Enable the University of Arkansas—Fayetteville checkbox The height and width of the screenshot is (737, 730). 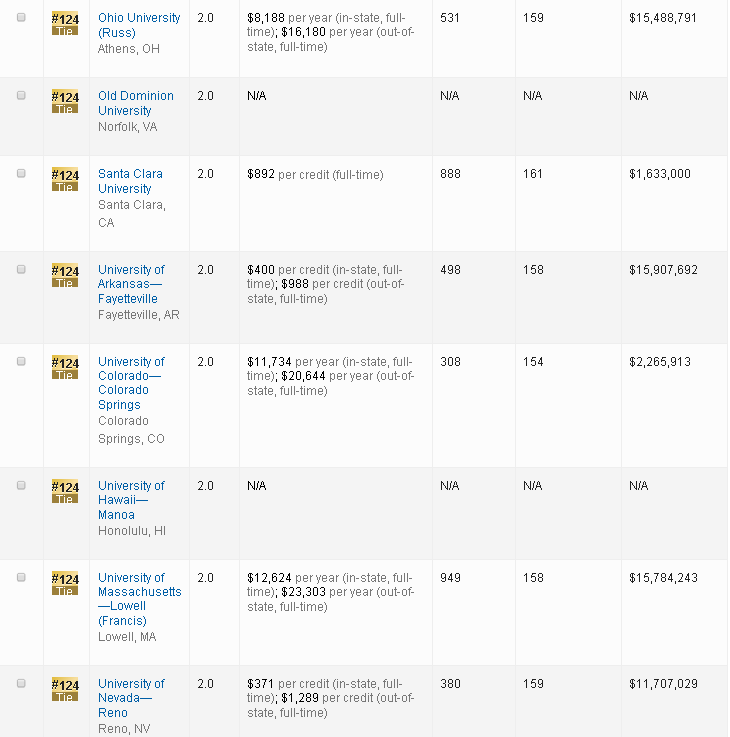click(x=21, y=269)
